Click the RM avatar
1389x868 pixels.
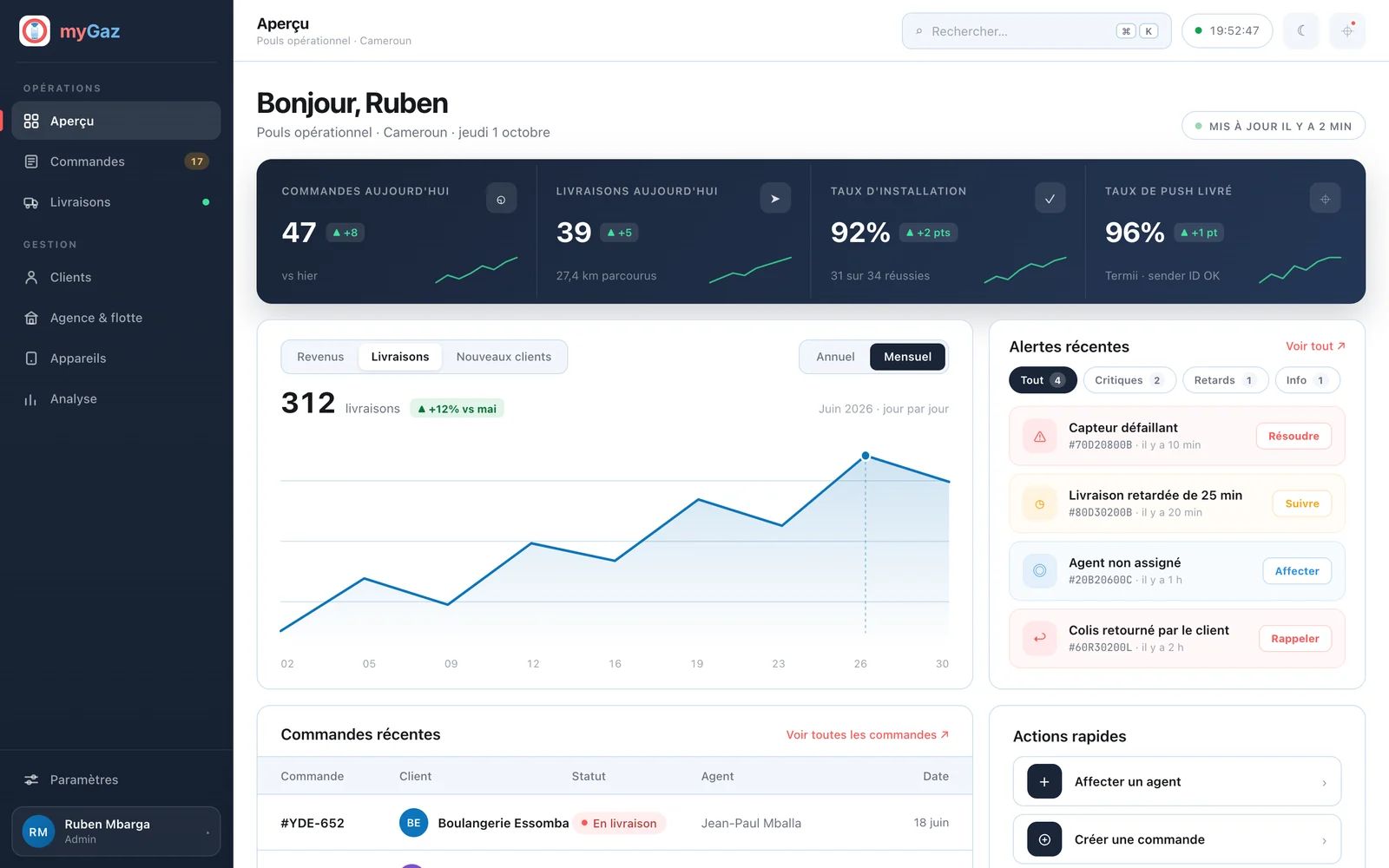tap(38, 832)
